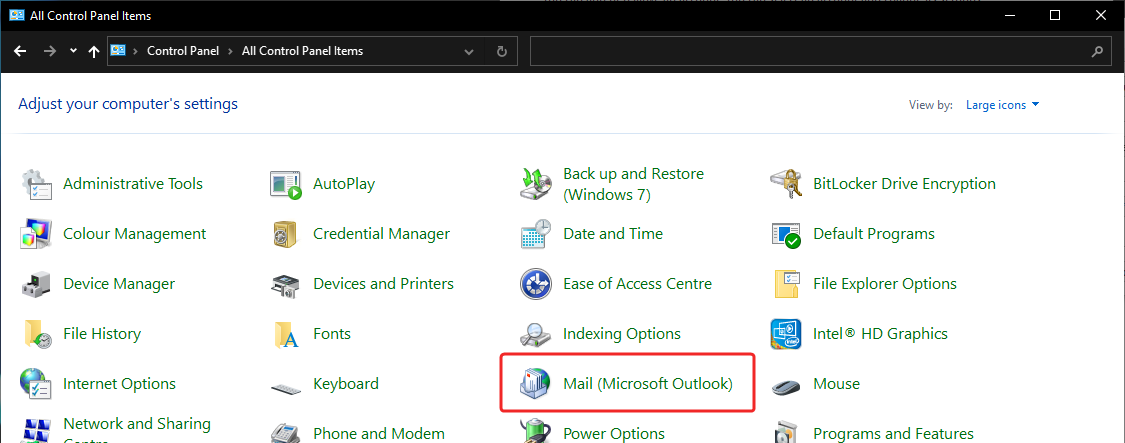The height and width of the screenshot is (443, 1125).
Task: Open the Administrative Tools icon
Action: (x=37, y=184)
